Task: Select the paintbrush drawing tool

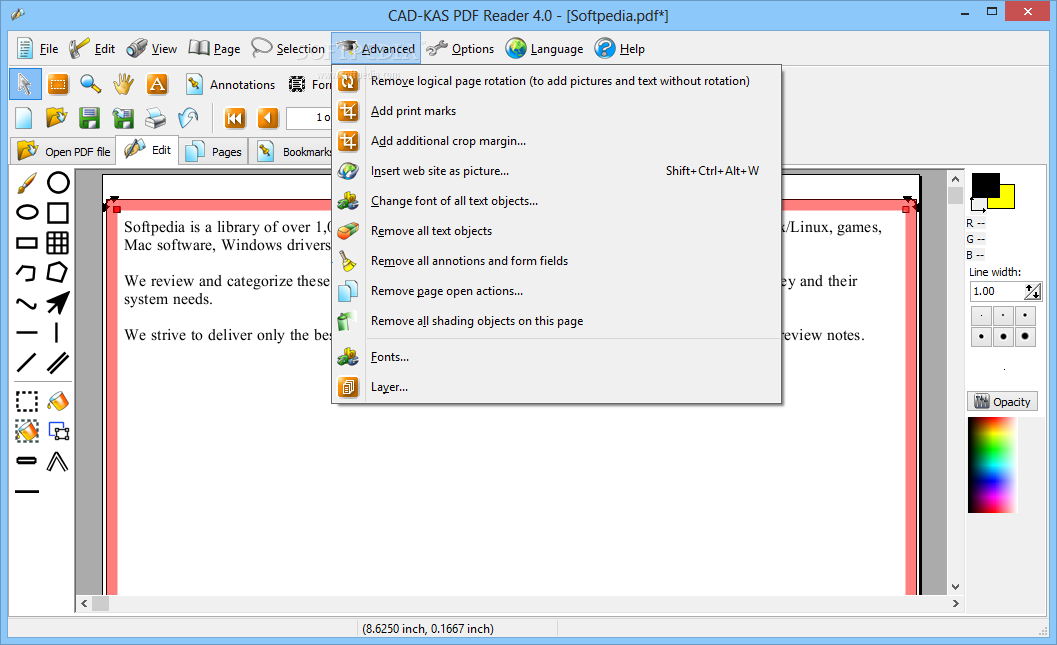Action: (26, 183)
